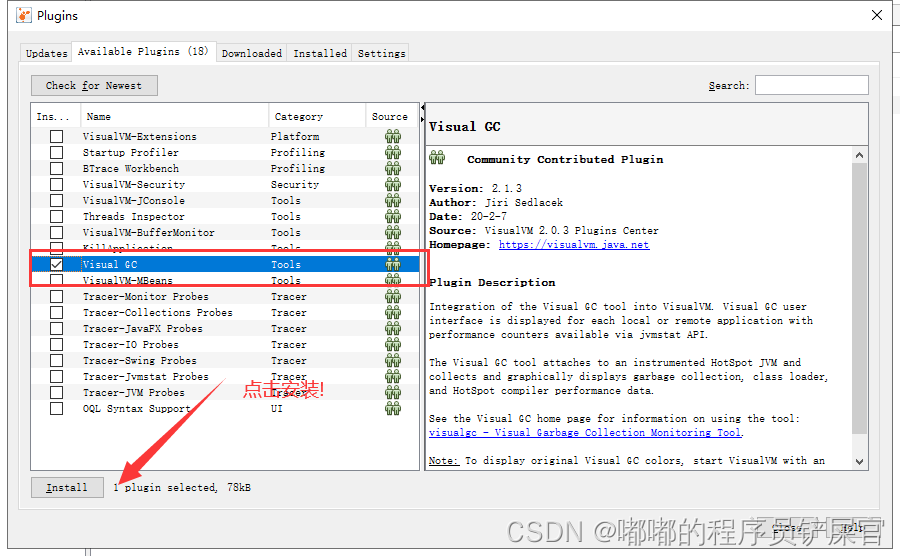Click the Plugins window title icon

(24, 15)
